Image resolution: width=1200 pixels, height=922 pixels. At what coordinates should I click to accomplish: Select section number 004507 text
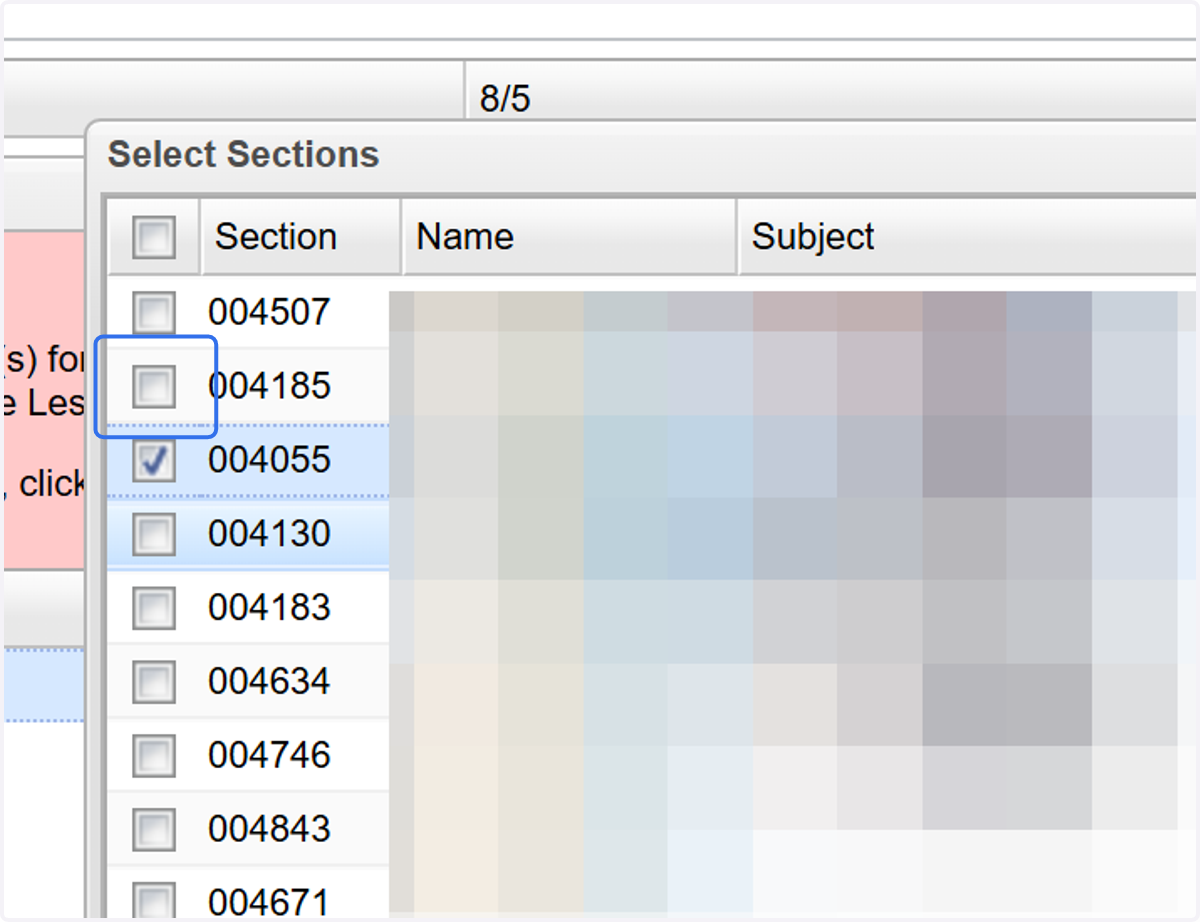point(269,312)
